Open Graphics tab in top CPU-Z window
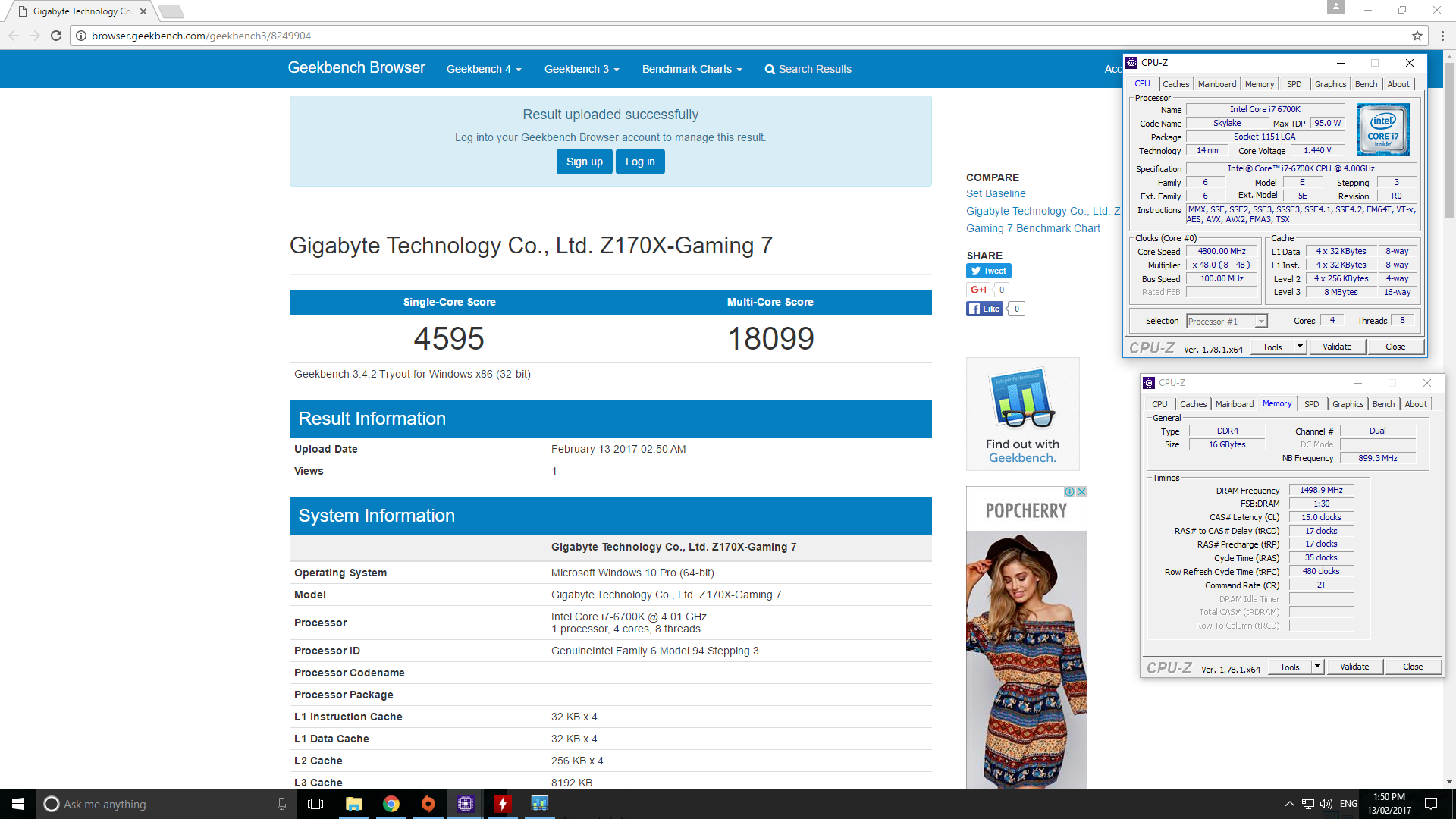Screen dimensions: 1456x819 (1330, 84)
